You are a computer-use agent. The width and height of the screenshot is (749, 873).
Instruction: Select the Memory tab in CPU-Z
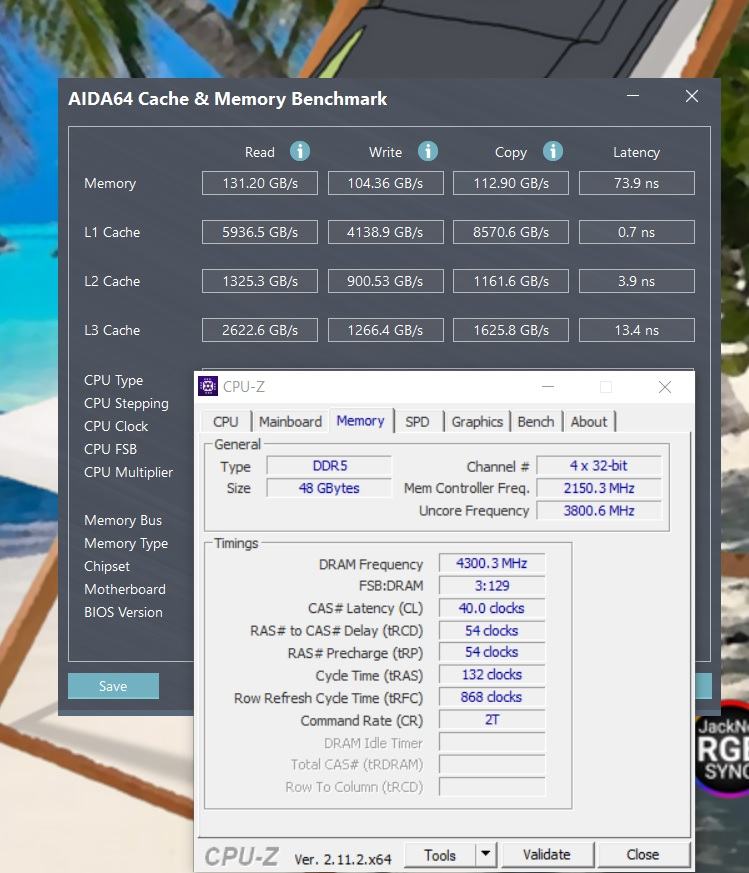(360, 420)
